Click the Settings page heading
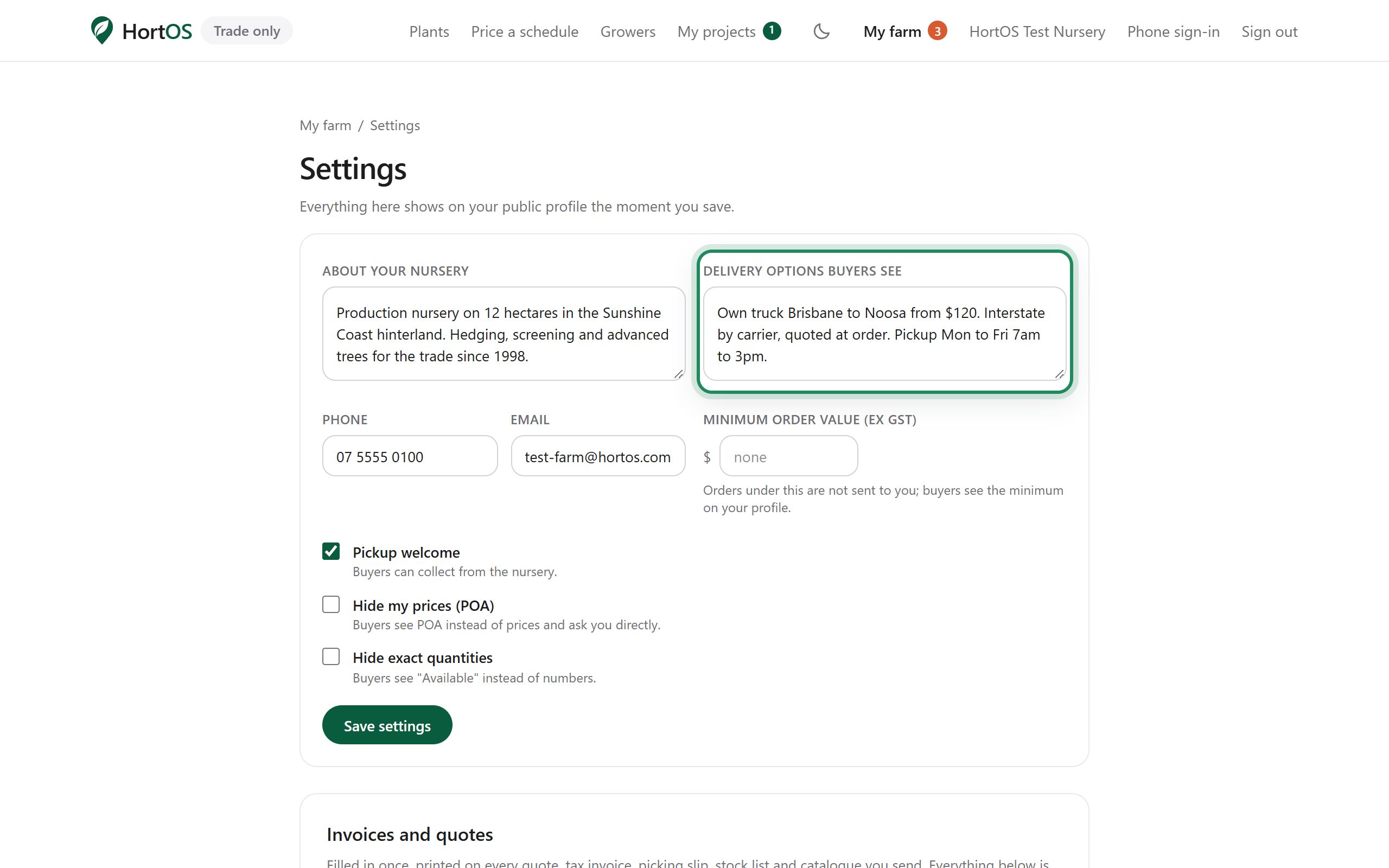 353,169
